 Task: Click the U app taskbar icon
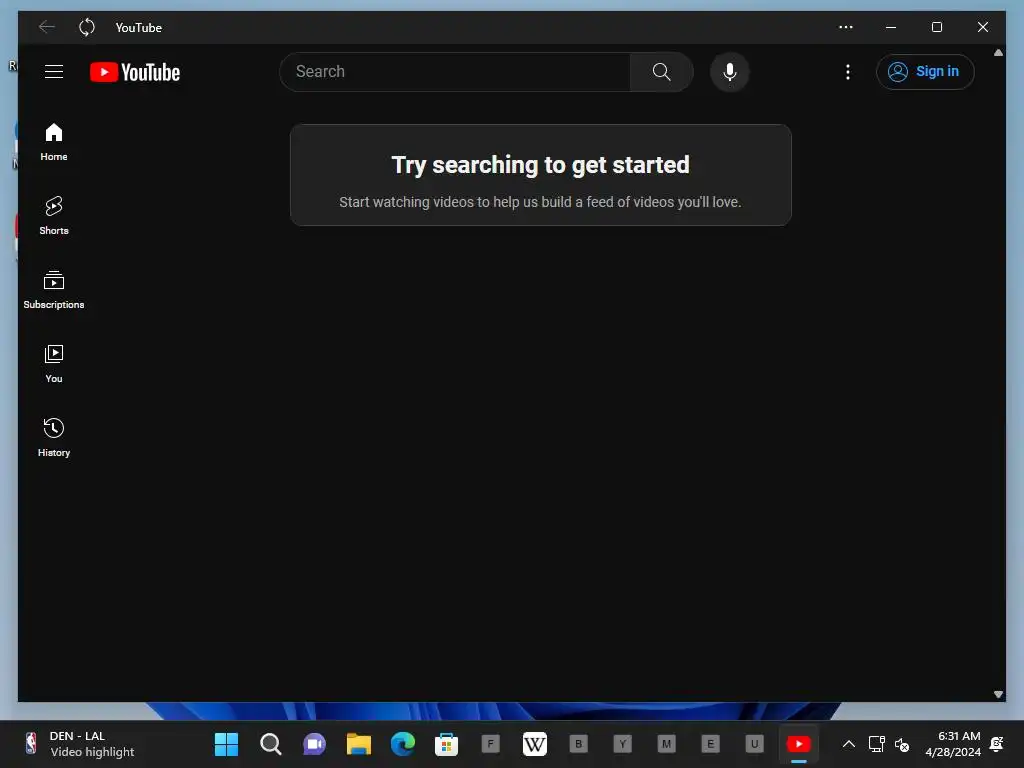click(x=754, y=744)
